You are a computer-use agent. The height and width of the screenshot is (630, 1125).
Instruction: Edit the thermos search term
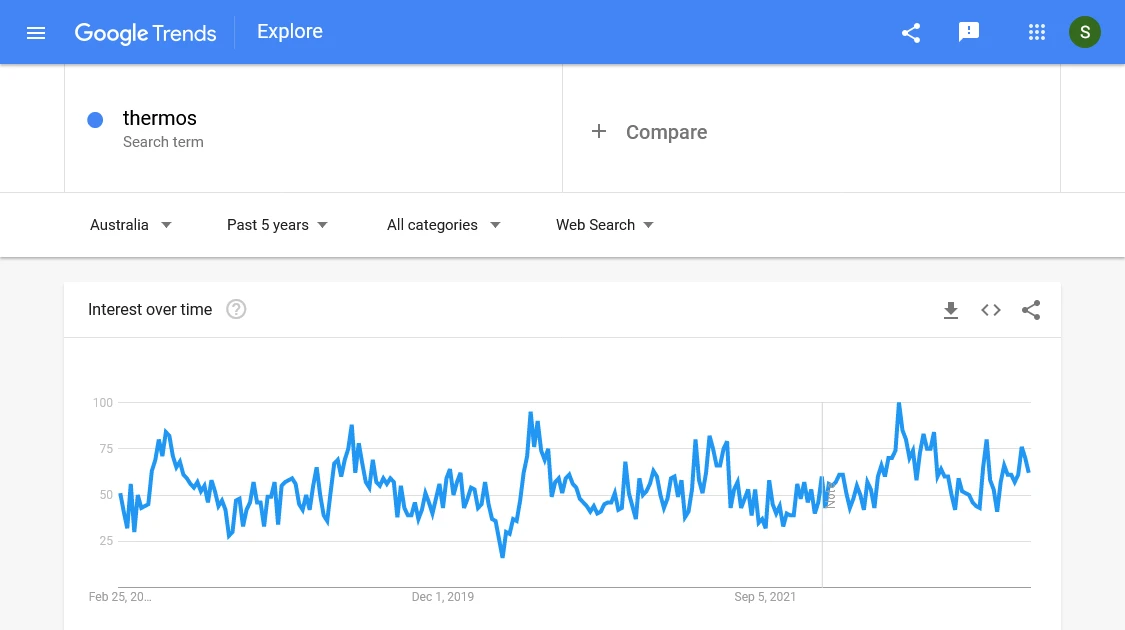point(159,118)
